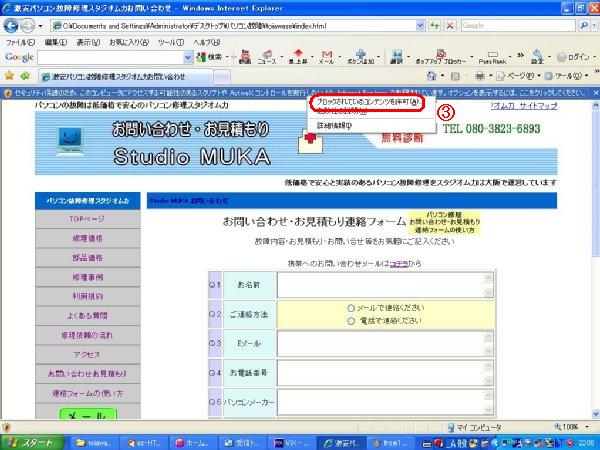Viewport: 600px width, 450px height.
Task: Open the お気に入り(A) menu
Action: click(x=129, y=42)
